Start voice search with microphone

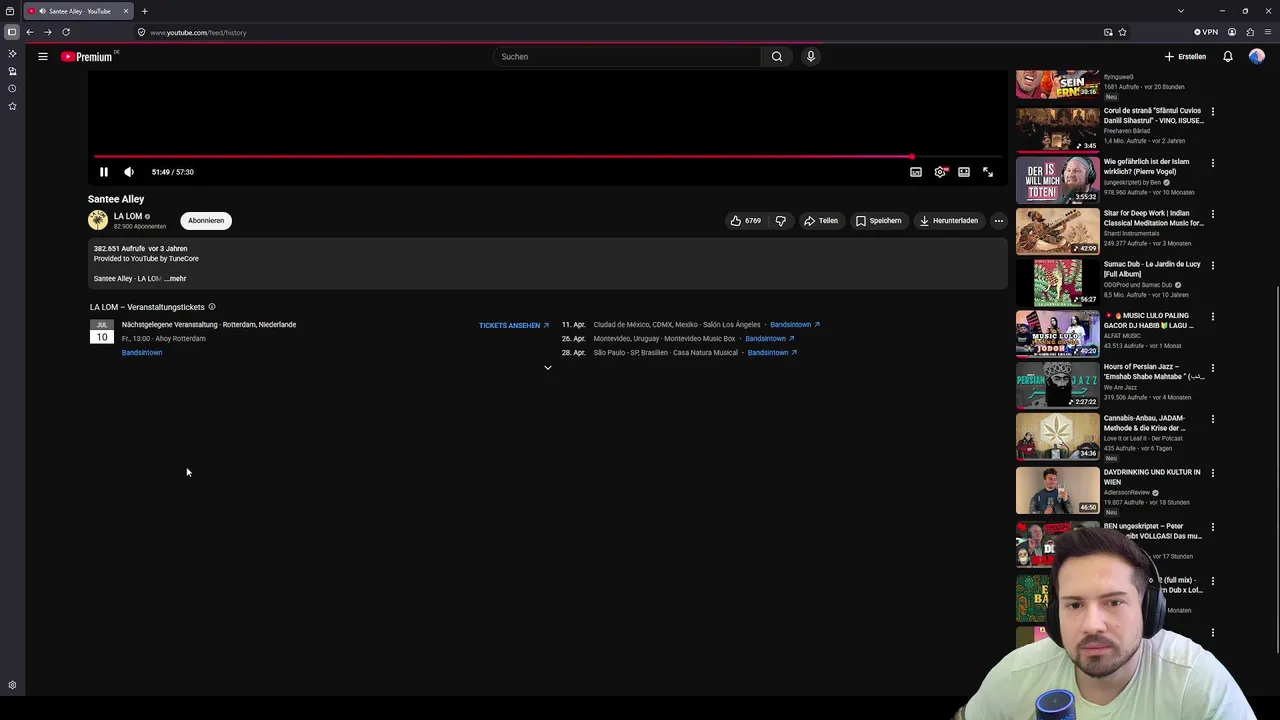[x=811, y=57]
